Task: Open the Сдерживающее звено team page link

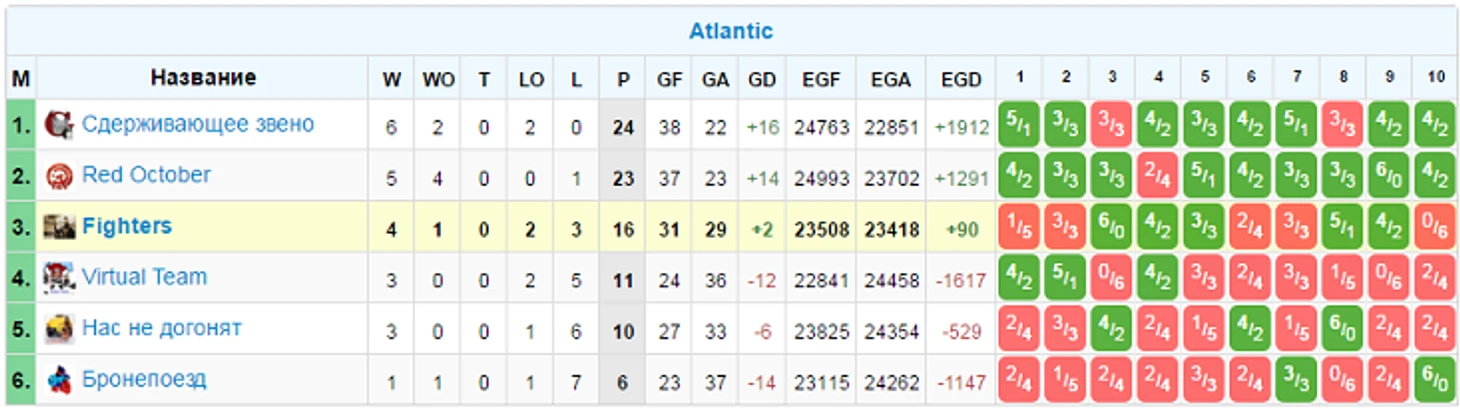Action: [x=197, y=124]
